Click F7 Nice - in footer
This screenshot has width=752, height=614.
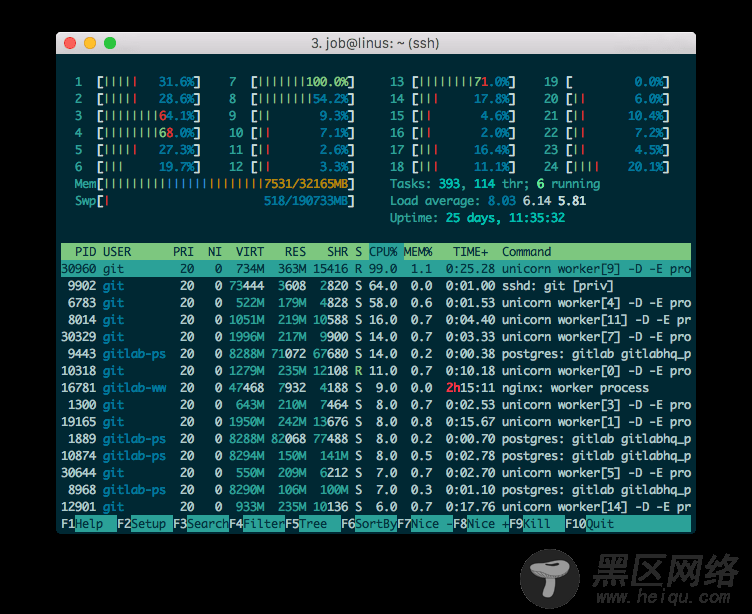[425, 523]
